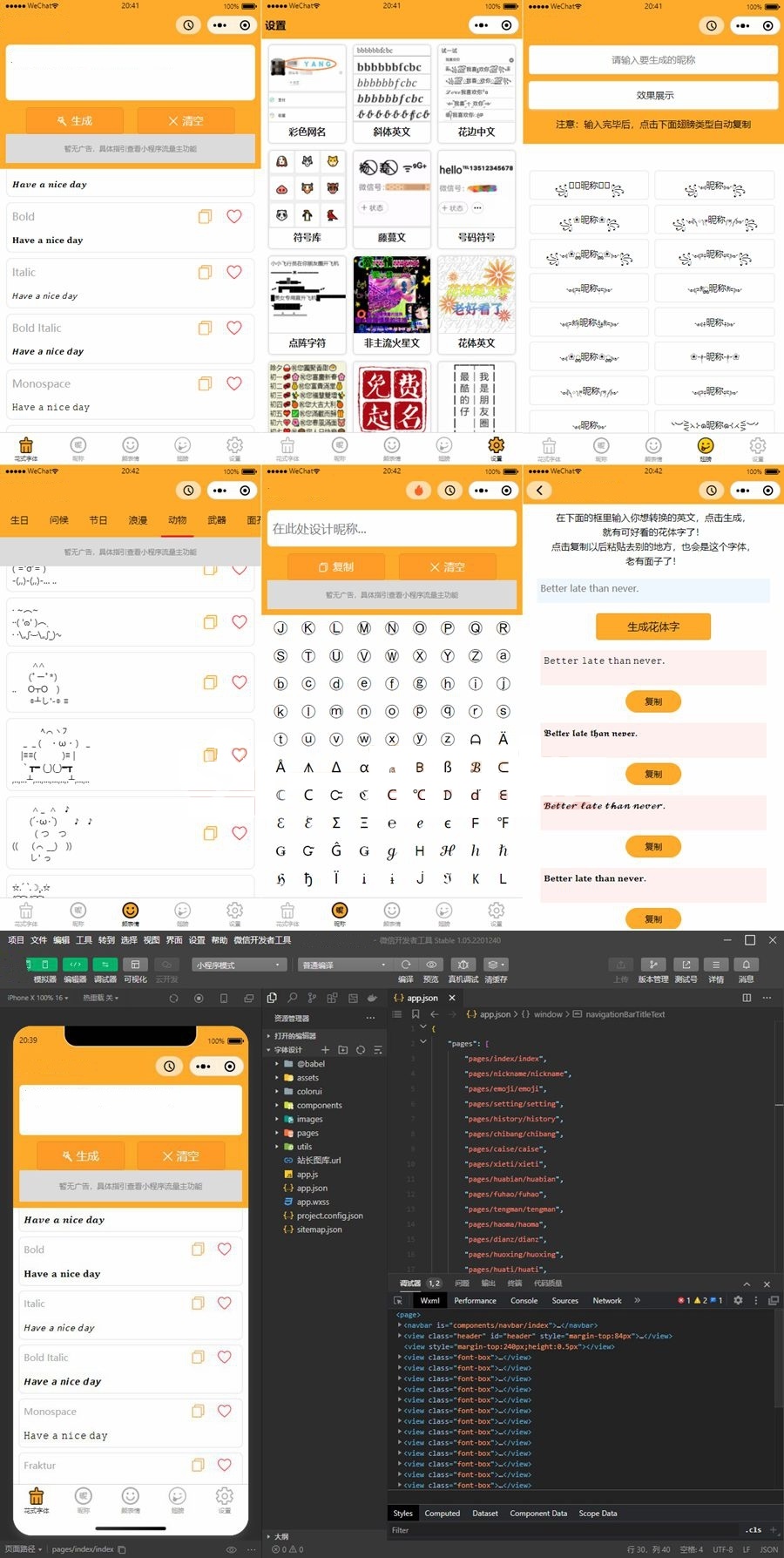Open the source control branch icon in DevTools
The height and width of the screenshot is (1558, 784).
tap(312, 998)
